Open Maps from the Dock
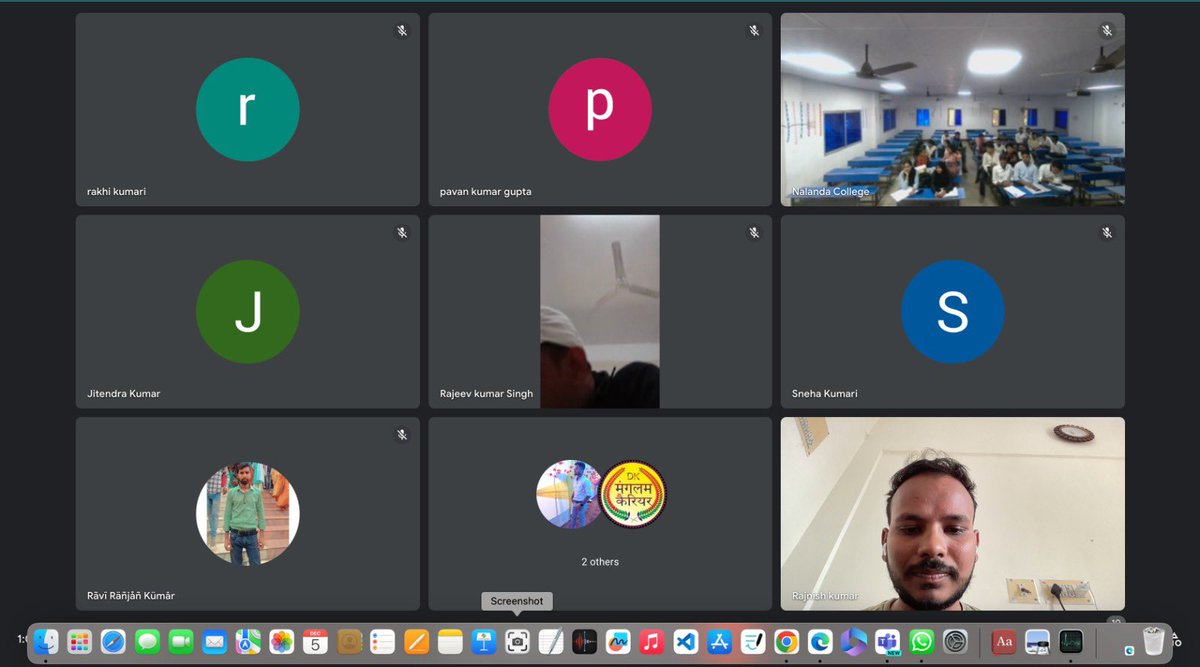This screenshot has height=667, width=1200. point(248,641)
